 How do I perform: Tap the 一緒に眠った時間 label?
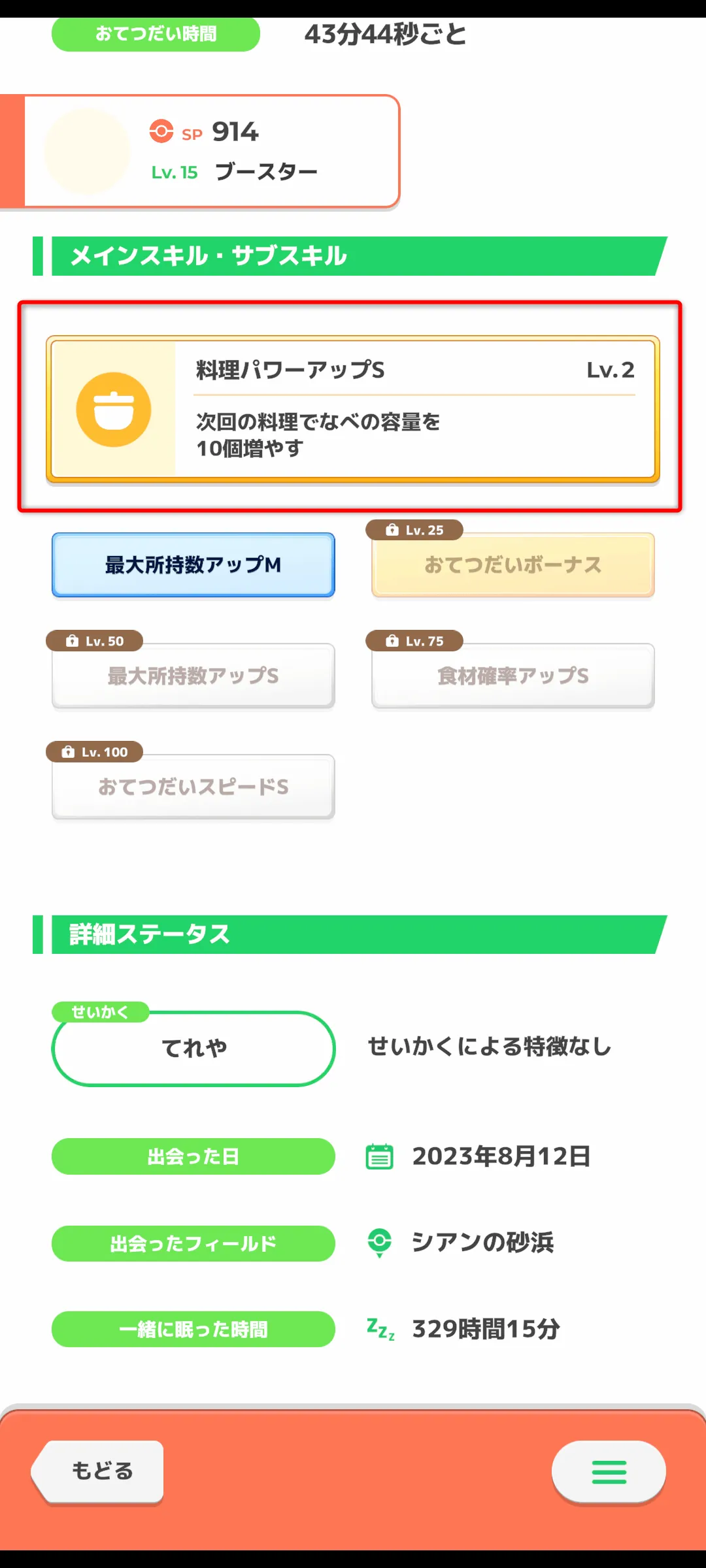[193, 1329]
